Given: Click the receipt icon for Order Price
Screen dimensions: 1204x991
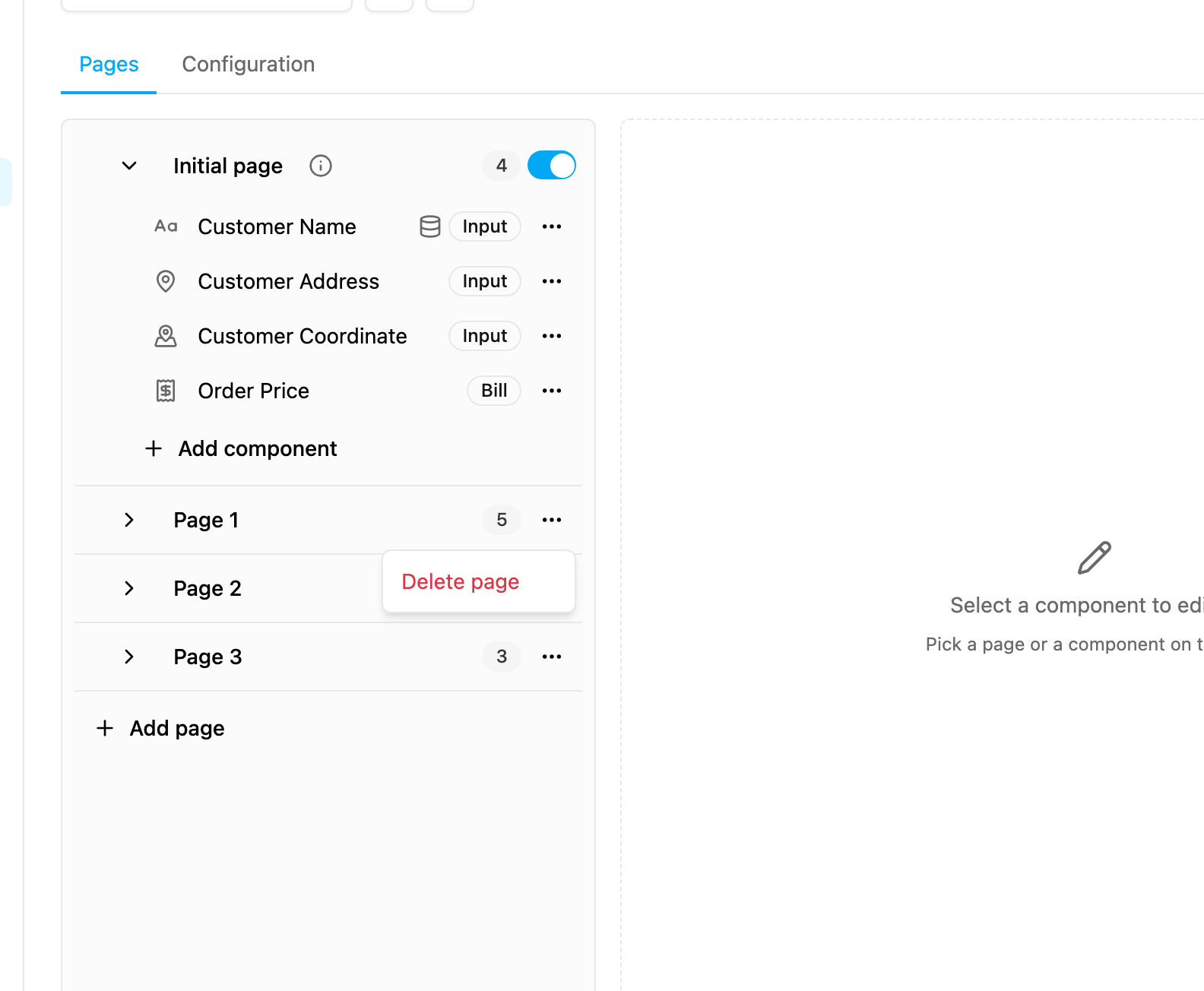Looking at the screenshot, I should (166, 391).
